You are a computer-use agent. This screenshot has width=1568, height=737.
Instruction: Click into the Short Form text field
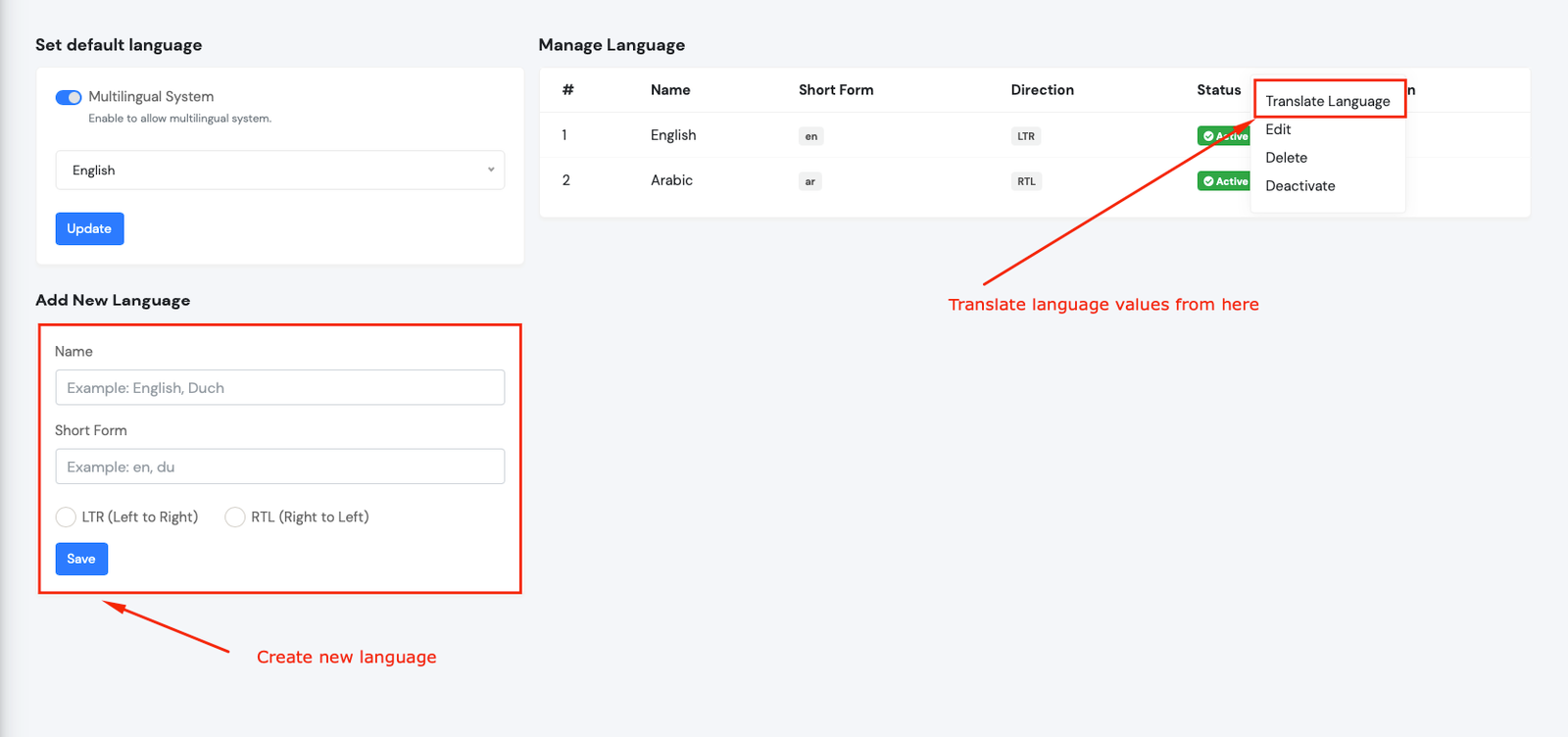click(x=280, y=467)
